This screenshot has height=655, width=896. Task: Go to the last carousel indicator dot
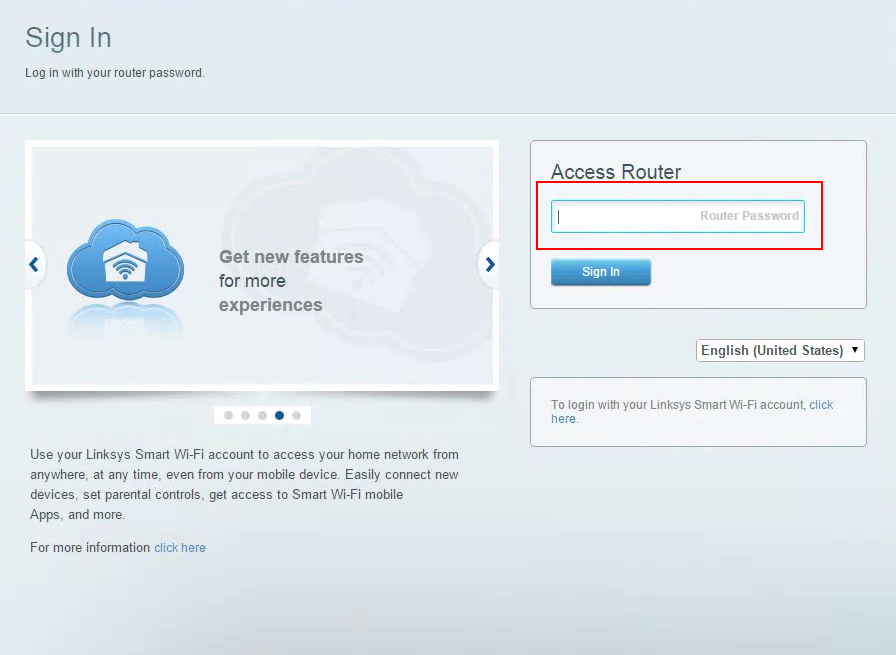click(x=296, y=415)
